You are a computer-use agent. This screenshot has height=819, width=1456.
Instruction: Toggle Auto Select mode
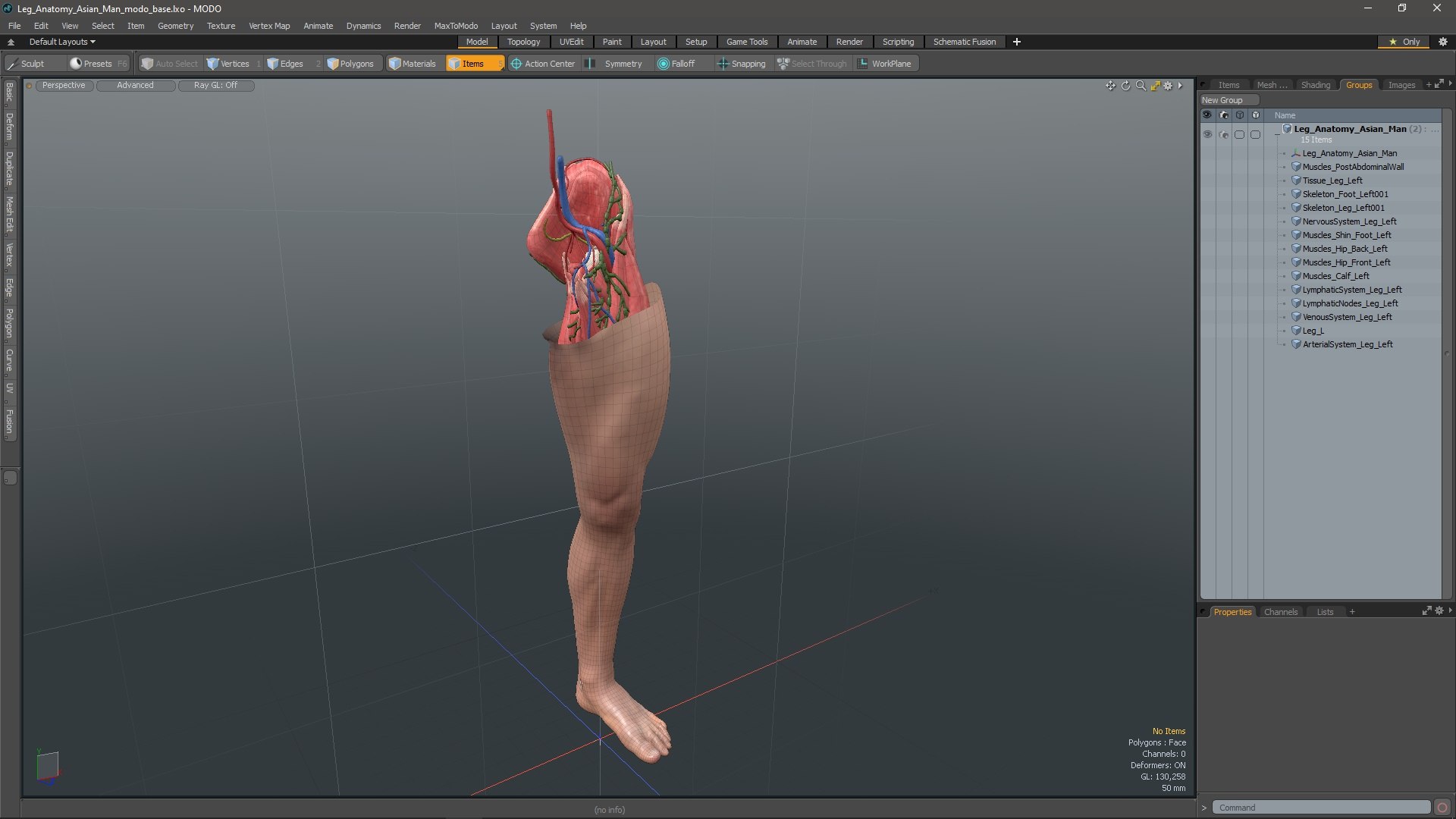(x=169, y=64)
